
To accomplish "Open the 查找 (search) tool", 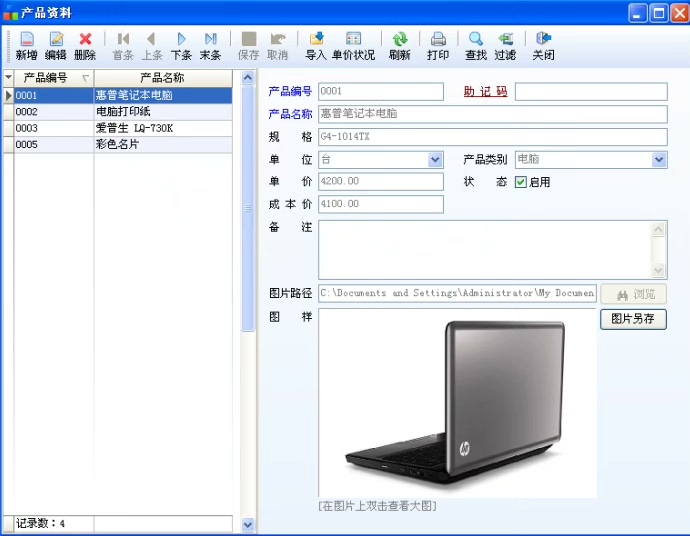I will click(476, 45).
